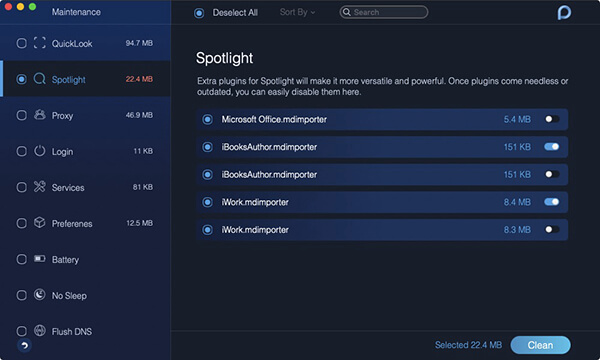Click the 8.4 MB size value
Viewport: 600px width, 360px height.
[517, 202]
